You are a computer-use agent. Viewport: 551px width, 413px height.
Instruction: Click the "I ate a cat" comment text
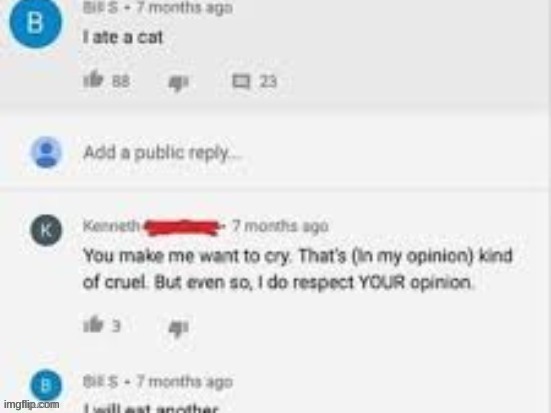[123, 37]
